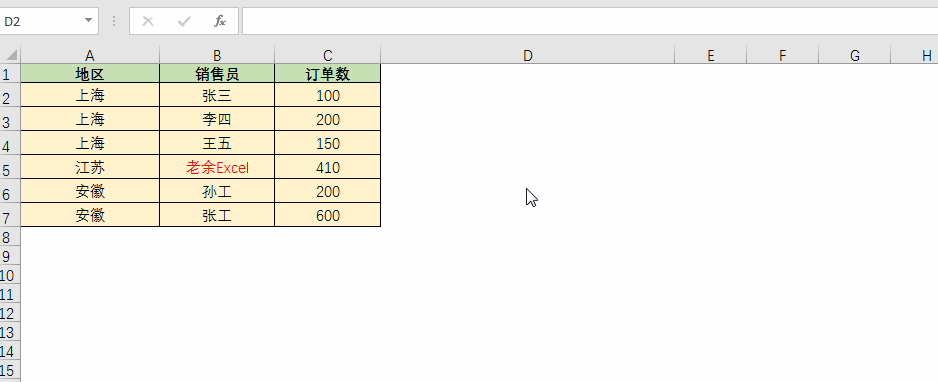Click the 地区 header cell
Viewport: 938px width, 382px height.
click(90, 74)
